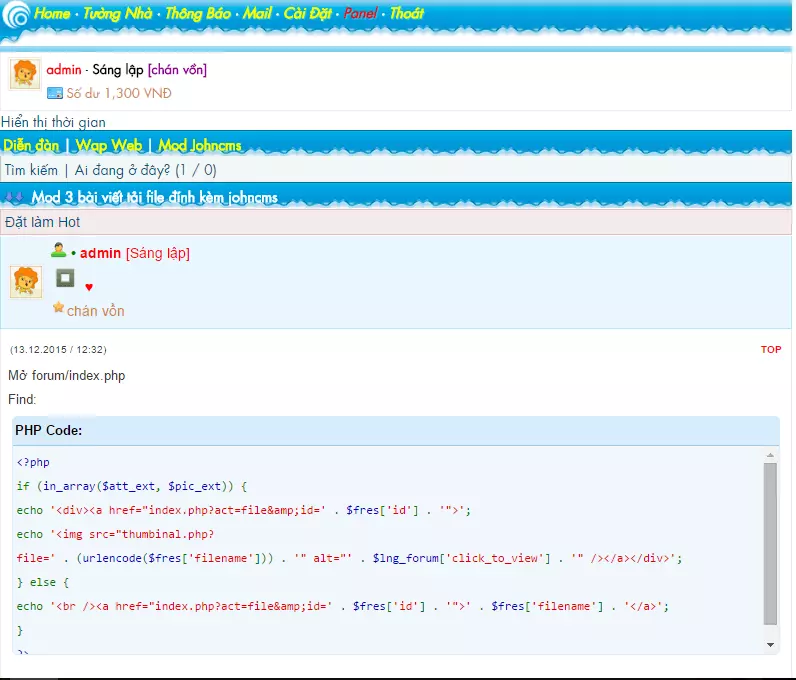Navigate to the Wap Web breadcrumb
Screen dimensions: 796x680
point(109,145)
